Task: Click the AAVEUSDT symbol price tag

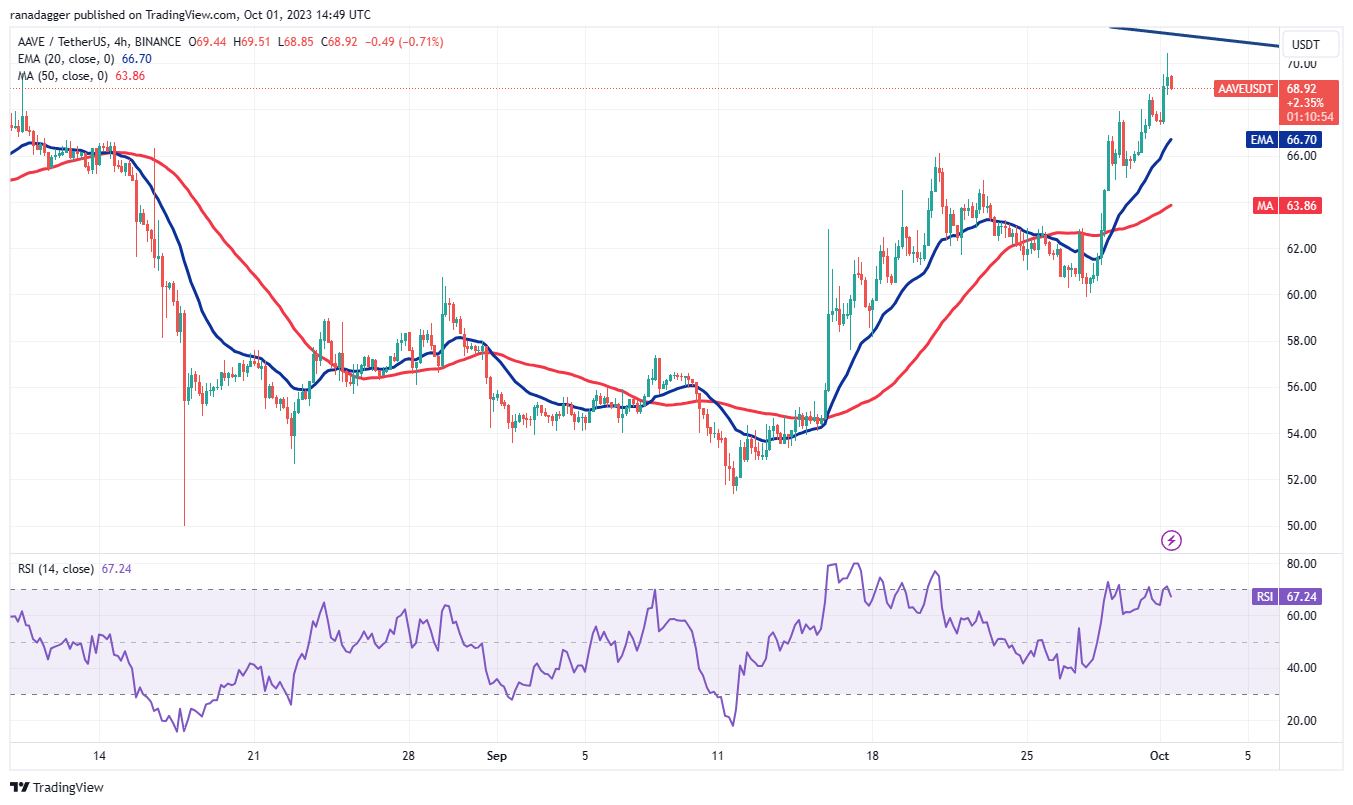Action: tap(1245, 89)
